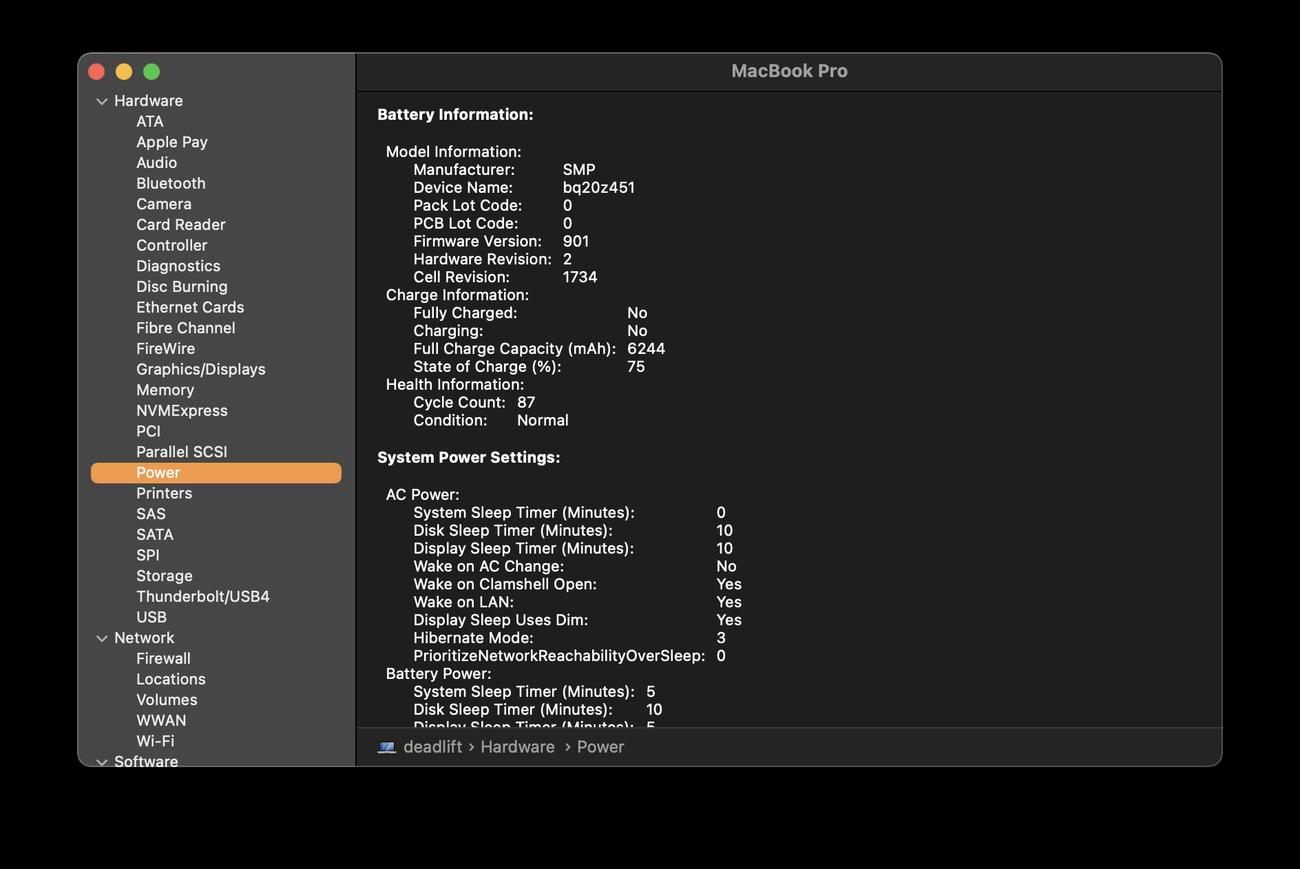Select Controller in the sidebar
This screenshot has width=1300, height=869.
point(172,245)
